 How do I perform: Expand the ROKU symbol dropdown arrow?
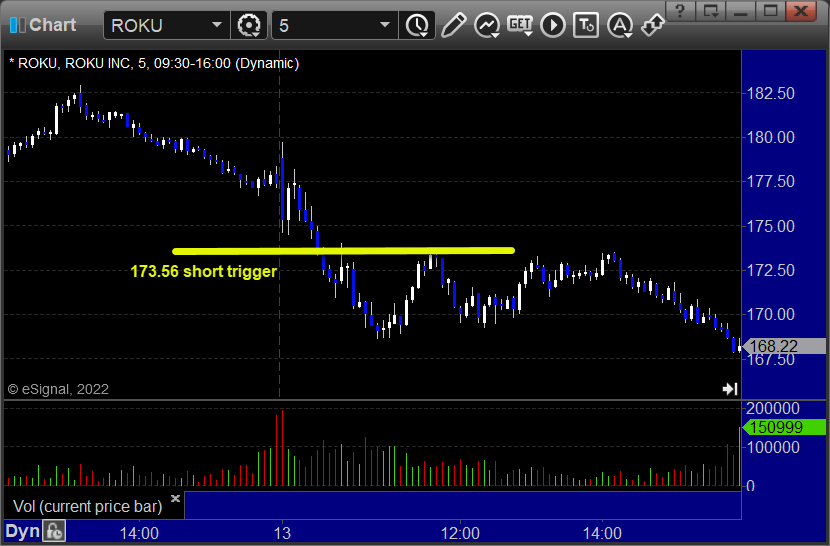click(216, 25)
